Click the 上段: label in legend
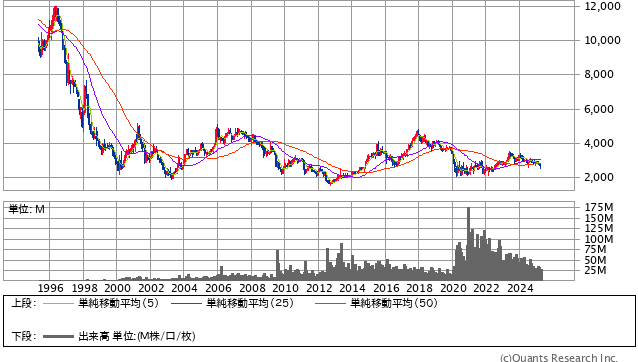 pos(24,303)
